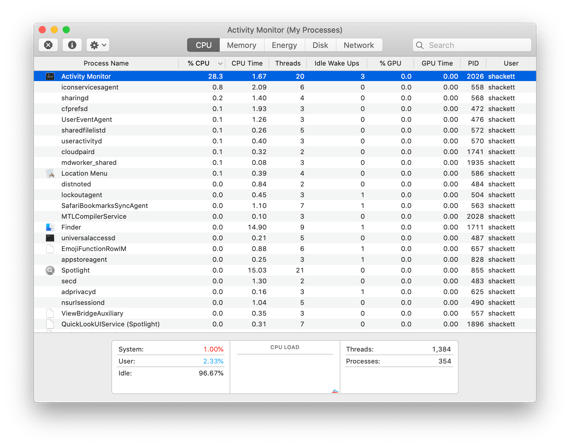Click the quit process stop icon

pyautogui.click(x=48, y=45)
